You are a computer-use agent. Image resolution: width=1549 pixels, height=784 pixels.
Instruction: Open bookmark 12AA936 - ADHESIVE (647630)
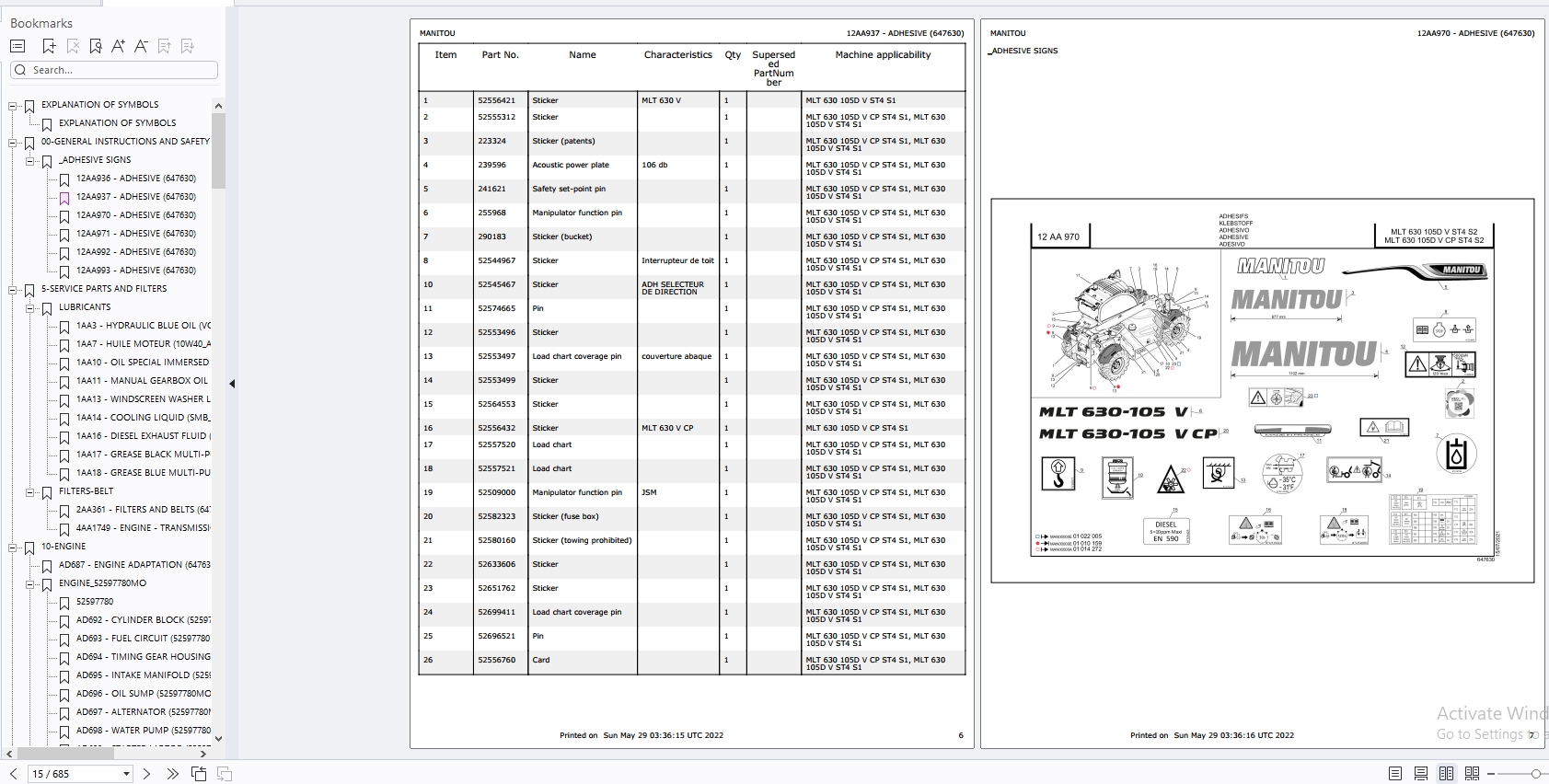tap(136, 179)
